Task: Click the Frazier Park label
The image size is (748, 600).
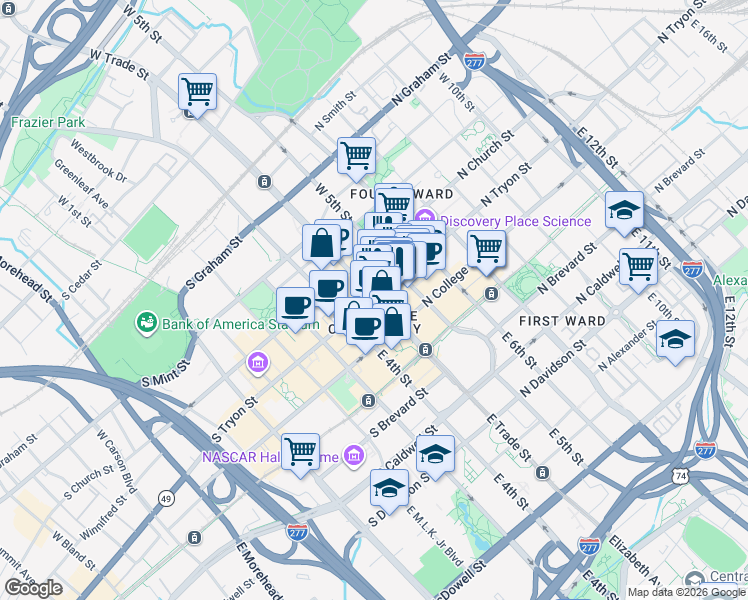Action: click(48, 123)
